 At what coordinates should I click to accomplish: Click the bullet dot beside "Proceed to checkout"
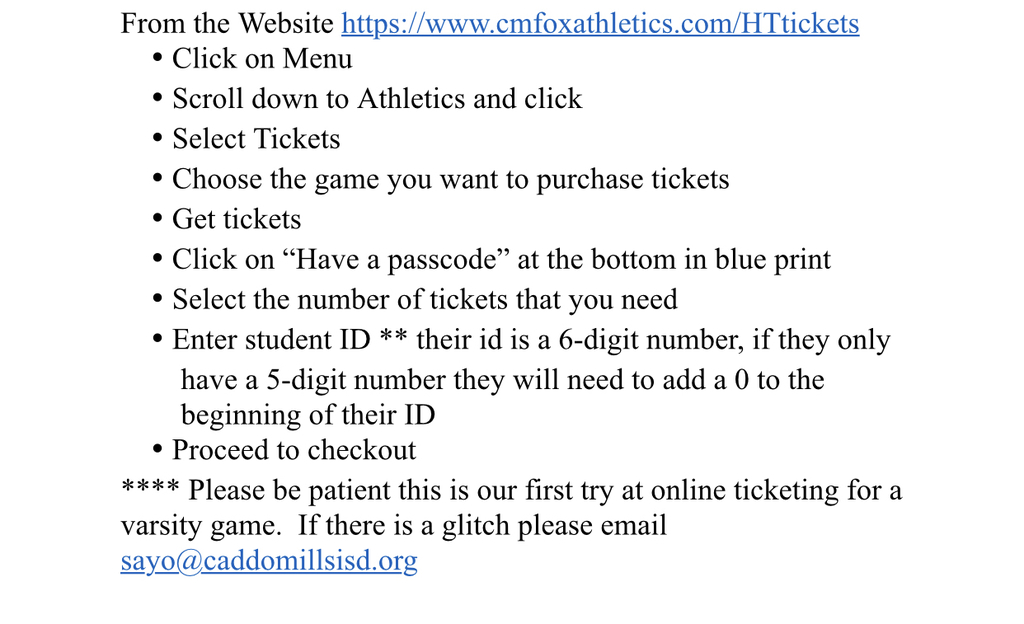pos(157,450)
